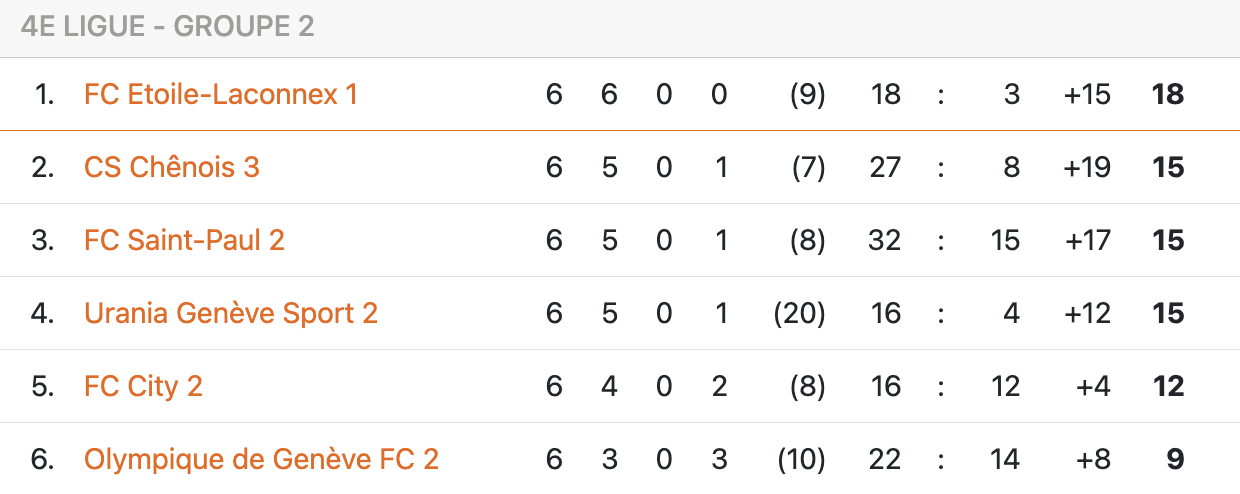Select the FC City 2 link
The width and height of the screenshot is (1240, 494).
click(143, 386)
